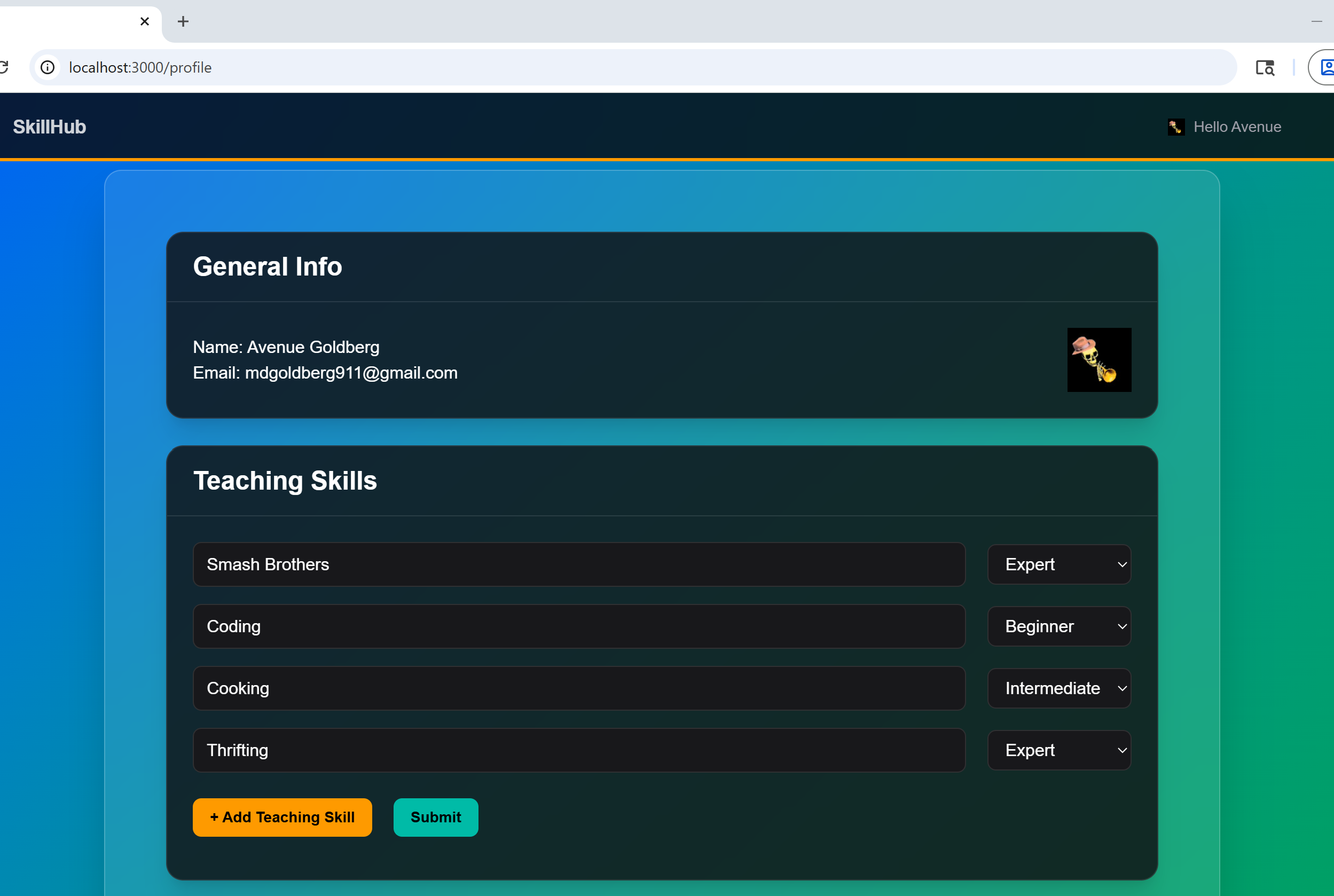Open Thrifting Expert level dropdown

point(1058,750)
